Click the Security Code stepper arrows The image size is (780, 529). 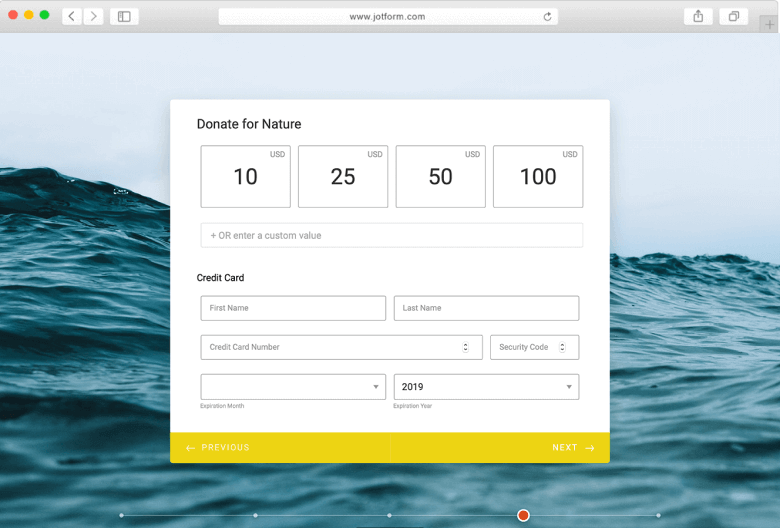point(562,347)
